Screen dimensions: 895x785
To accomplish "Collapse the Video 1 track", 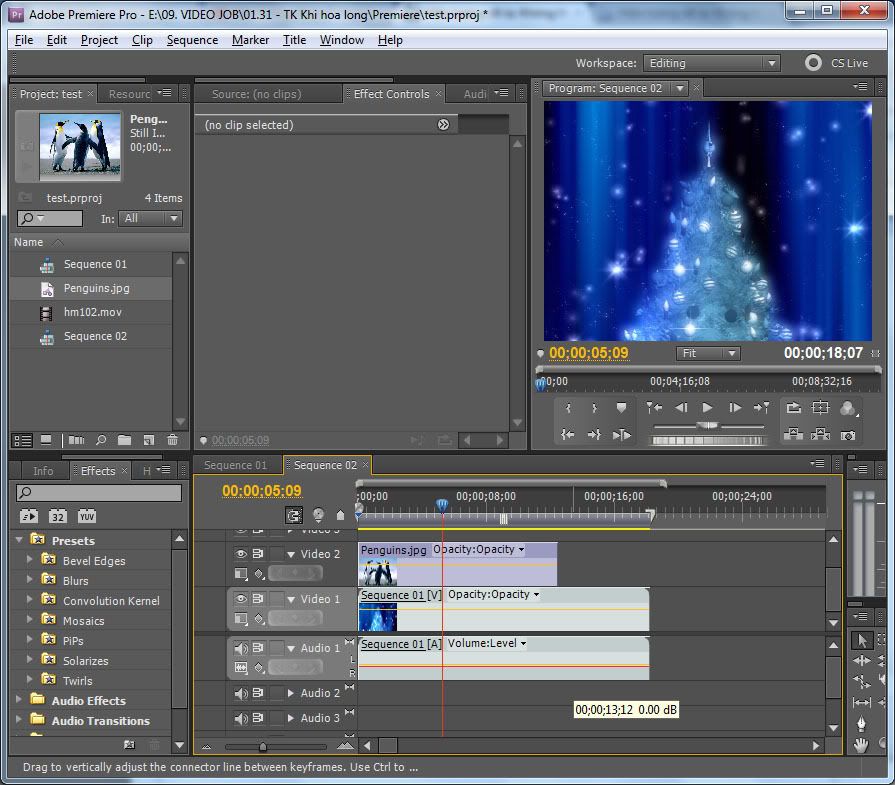I will [291, 599].
